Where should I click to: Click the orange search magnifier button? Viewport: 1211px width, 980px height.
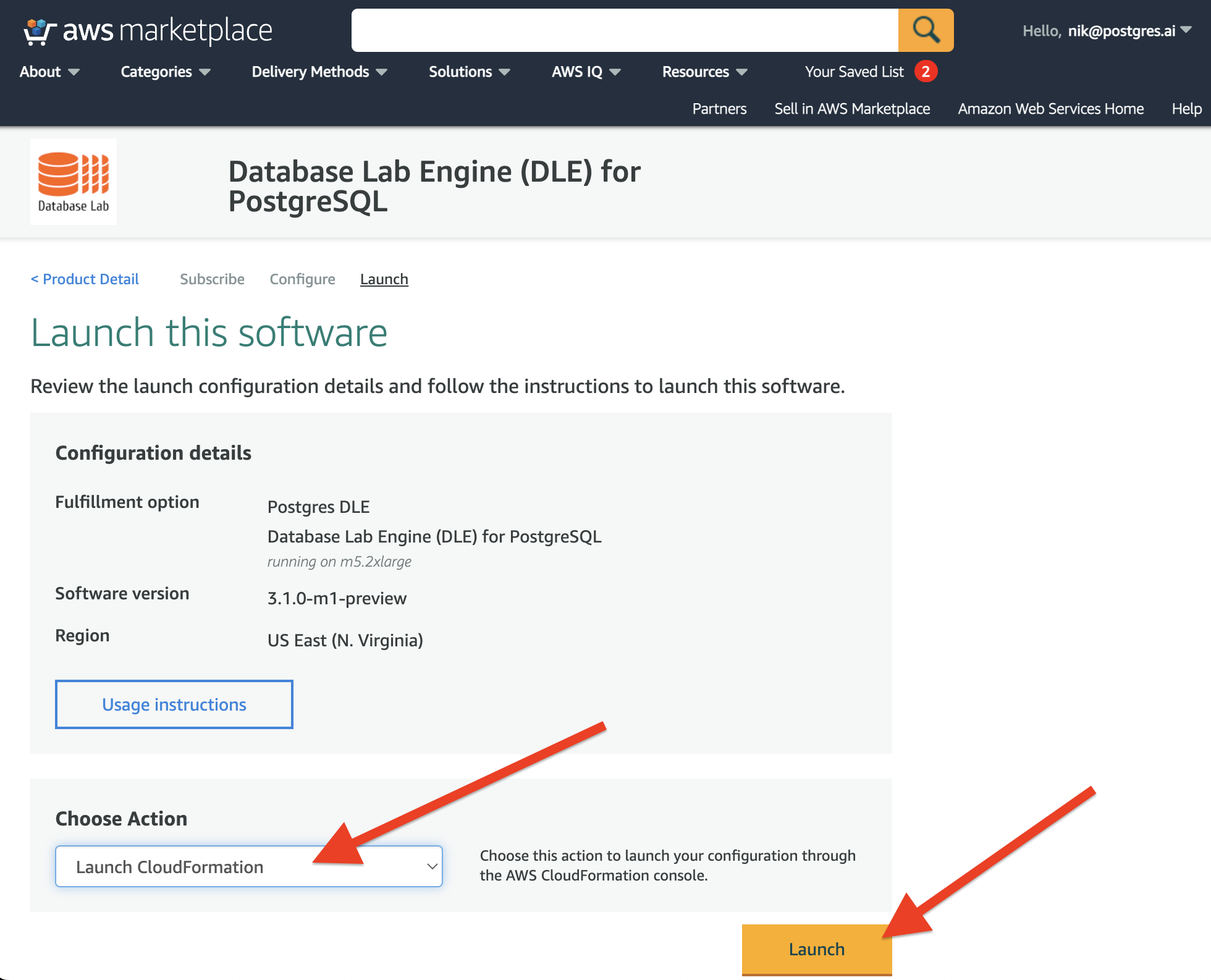pyautogui.click(x=926, y=30)
